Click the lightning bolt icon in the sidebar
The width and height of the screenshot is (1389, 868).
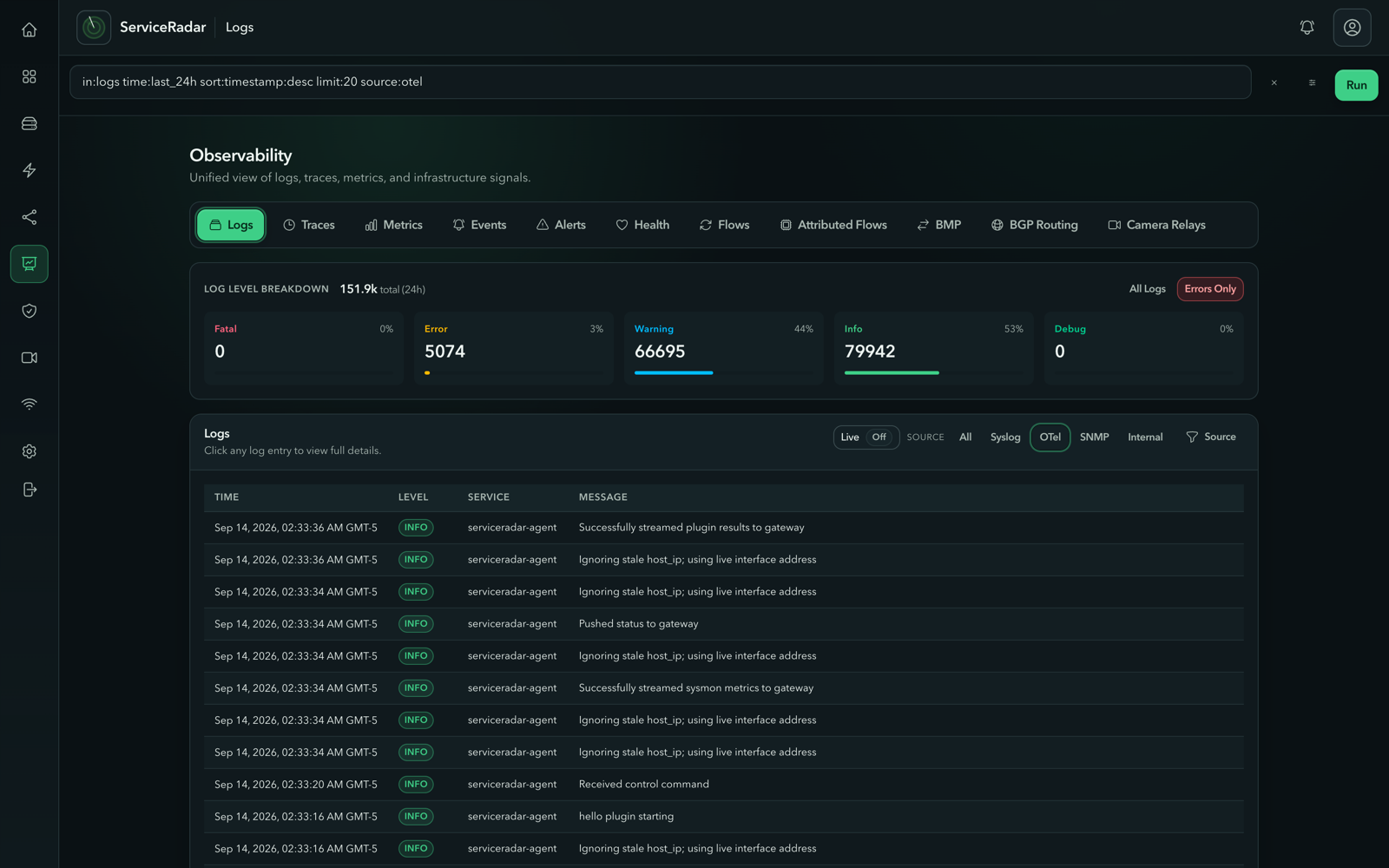30,170
